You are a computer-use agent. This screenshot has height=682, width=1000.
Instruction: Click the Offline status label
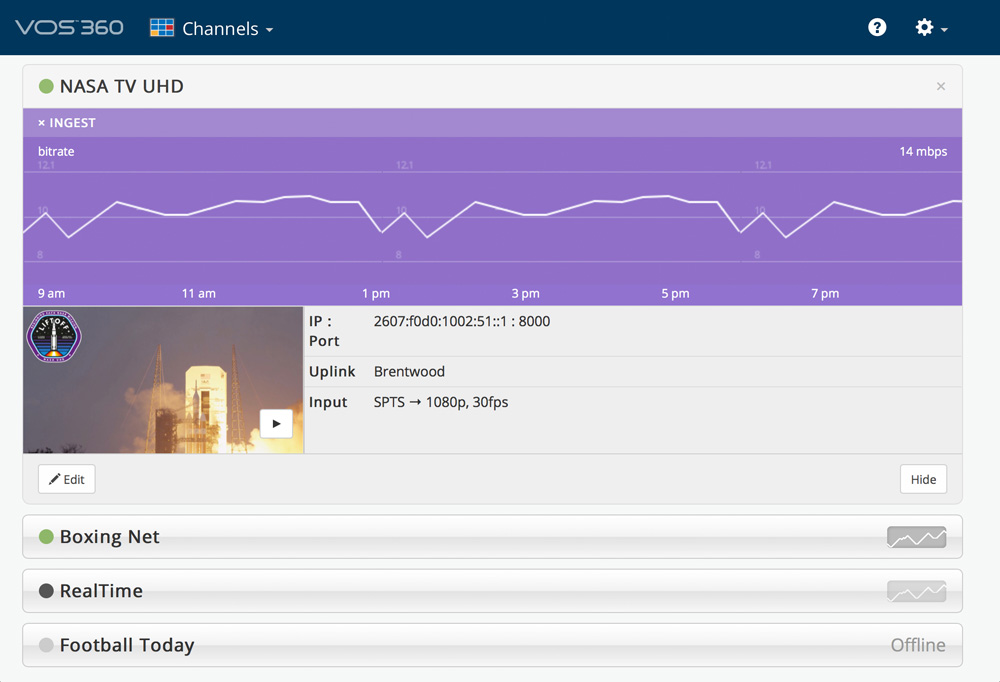(x=918, y=645)
